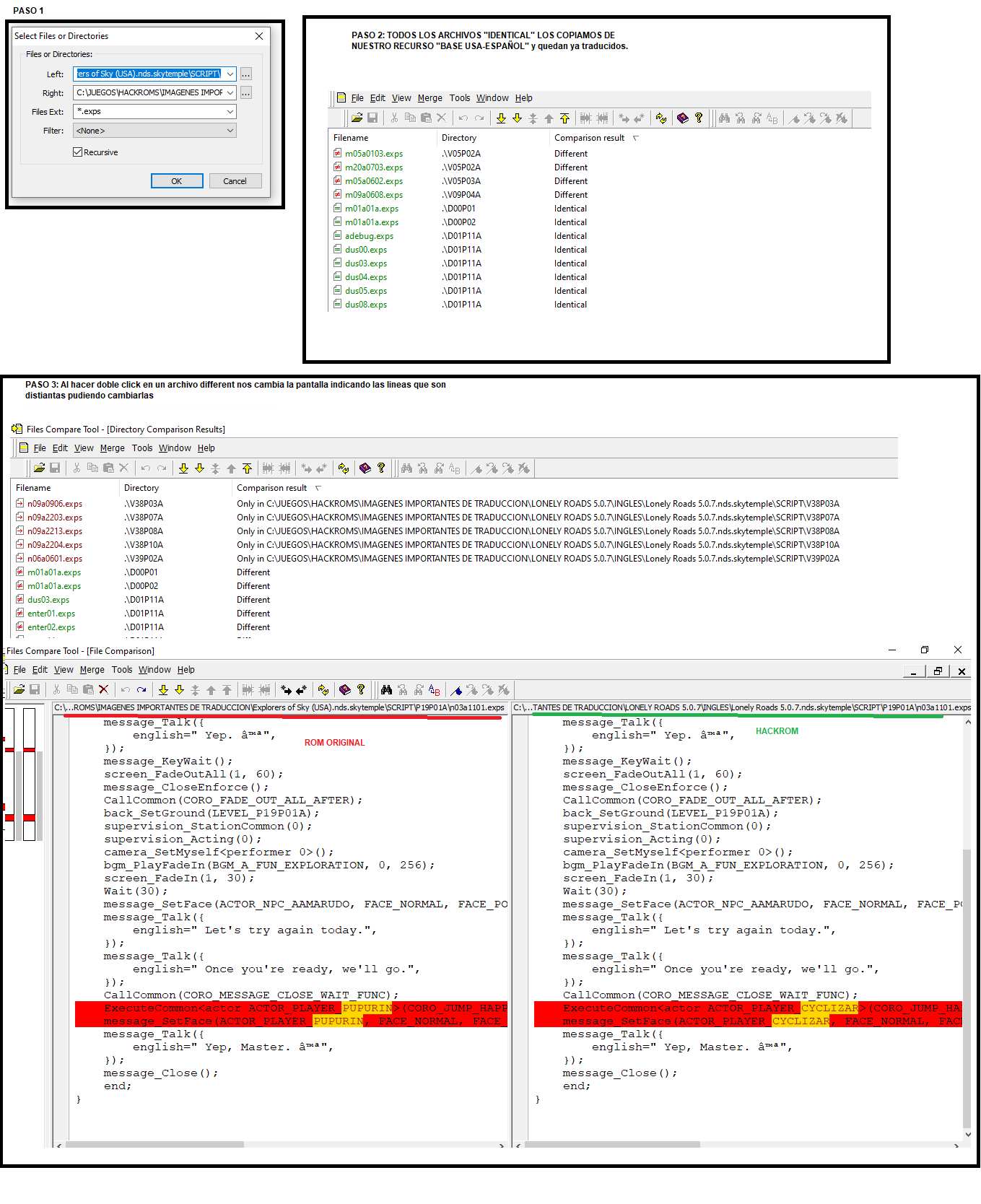Click Find binoculars in File Comparison toolbar
The height and width of the screenshot is (1204, 981).
[x=386, y=689]
